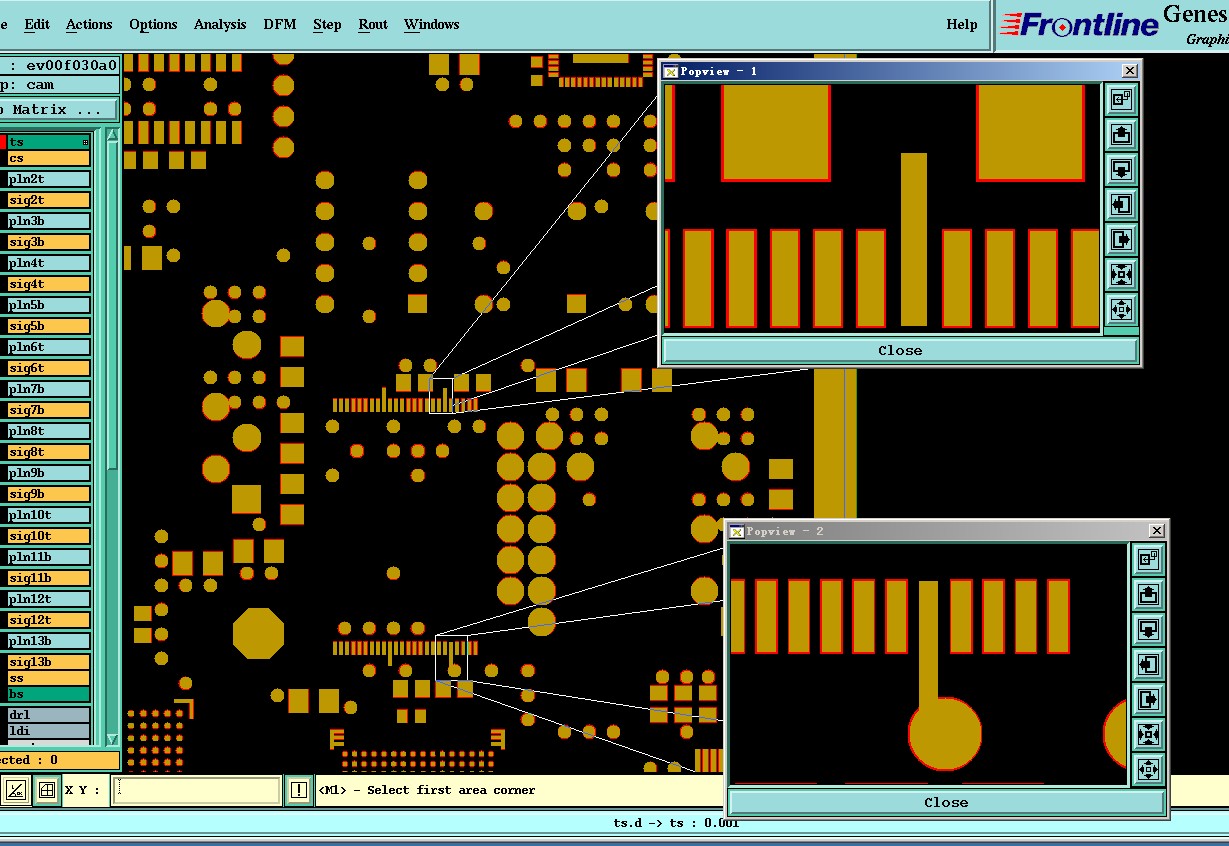Image resolution: width=1229 pixels, height=846 pixels.
Task: Zoom out icon in Popview 2
Action: click(x=1148, y=769)
